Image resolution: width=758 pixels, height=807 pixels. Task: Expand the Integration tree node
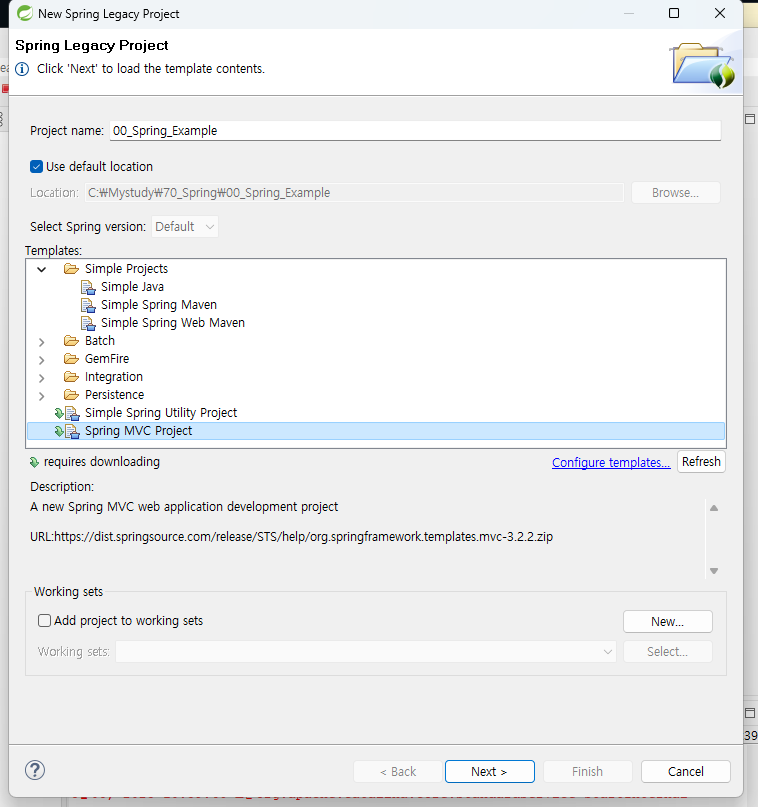pyautogui.click(x=42, y=378)
